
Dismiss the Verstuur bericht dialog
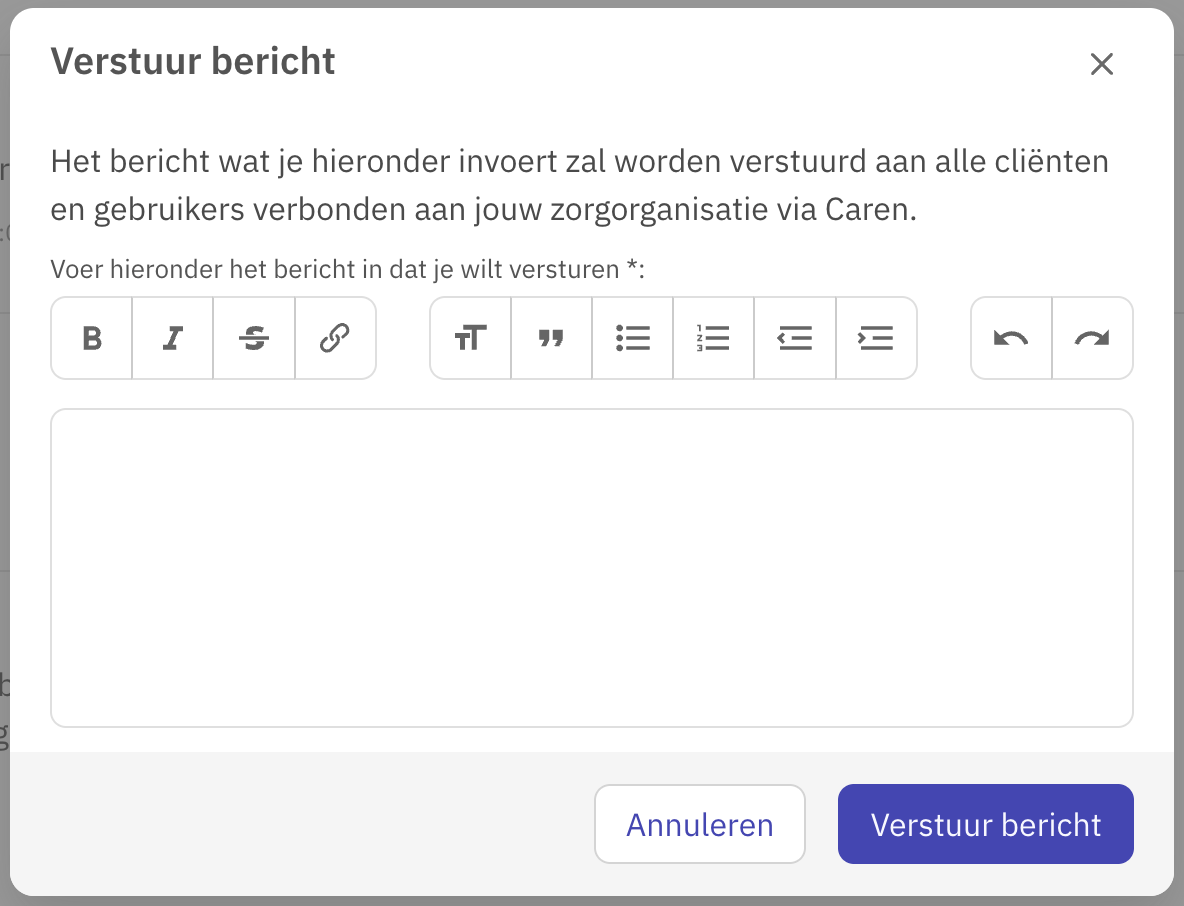[1102, 64]
